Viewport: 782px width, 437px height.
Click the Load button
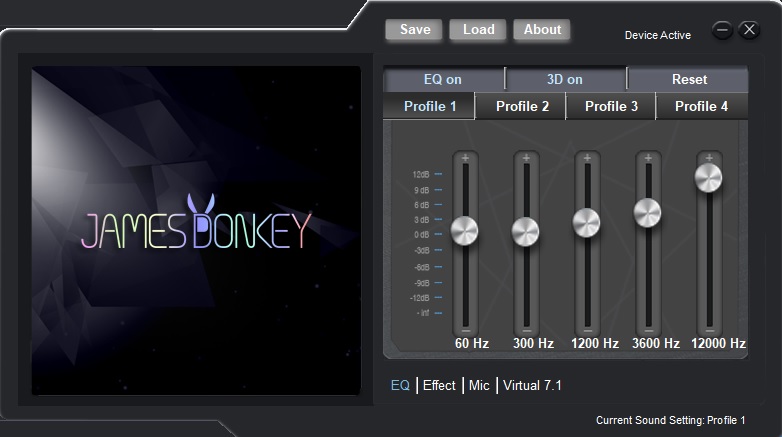coord(478,29)
